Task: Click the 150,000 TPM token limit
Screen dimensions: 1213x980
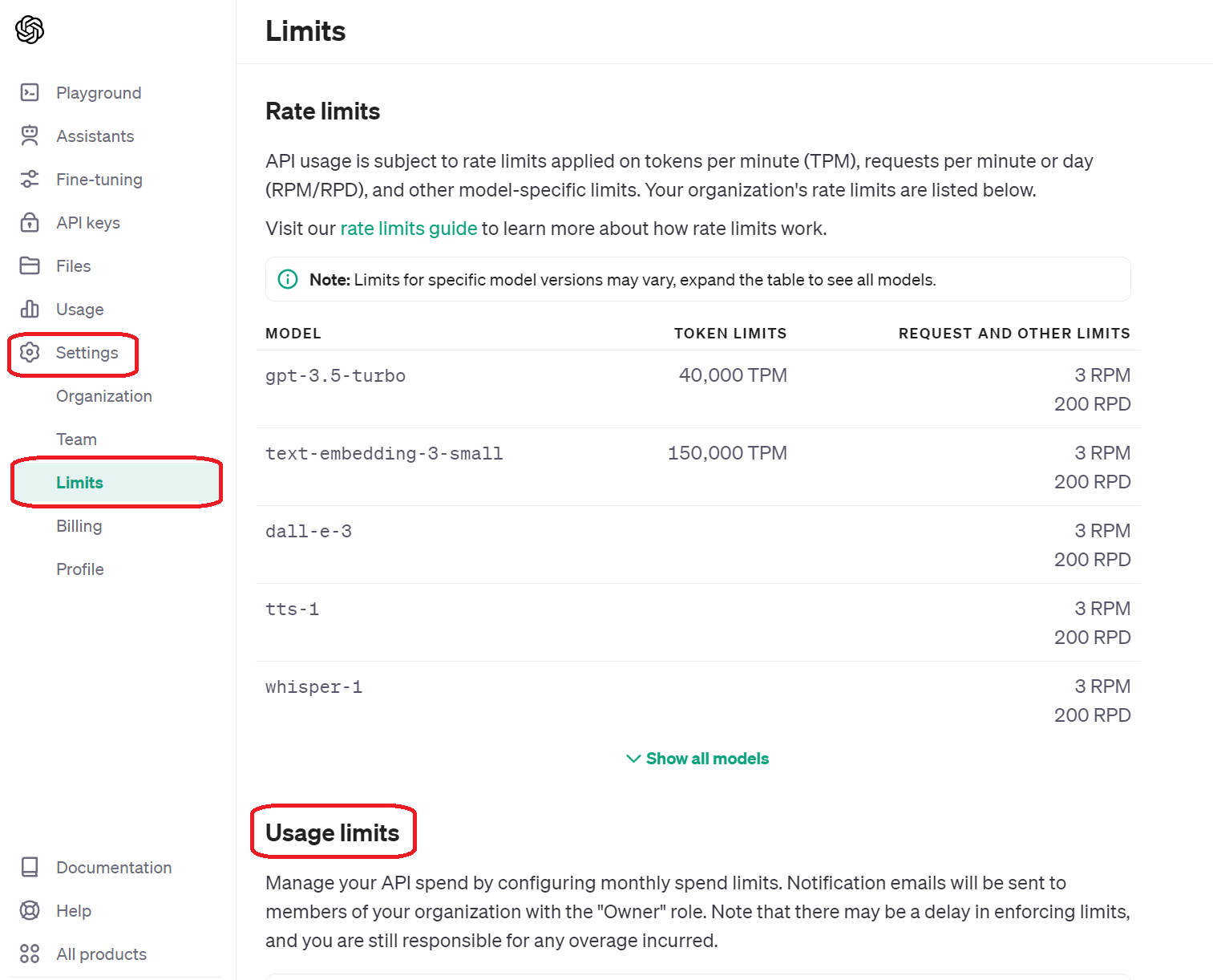Action: [x=727, y=453]
